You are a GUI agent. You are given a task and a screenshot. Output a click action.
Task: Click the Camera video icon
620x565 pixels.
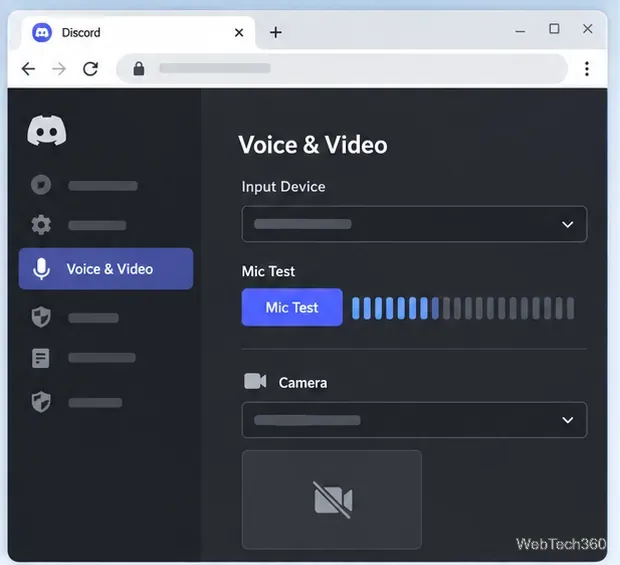[255, 382]
